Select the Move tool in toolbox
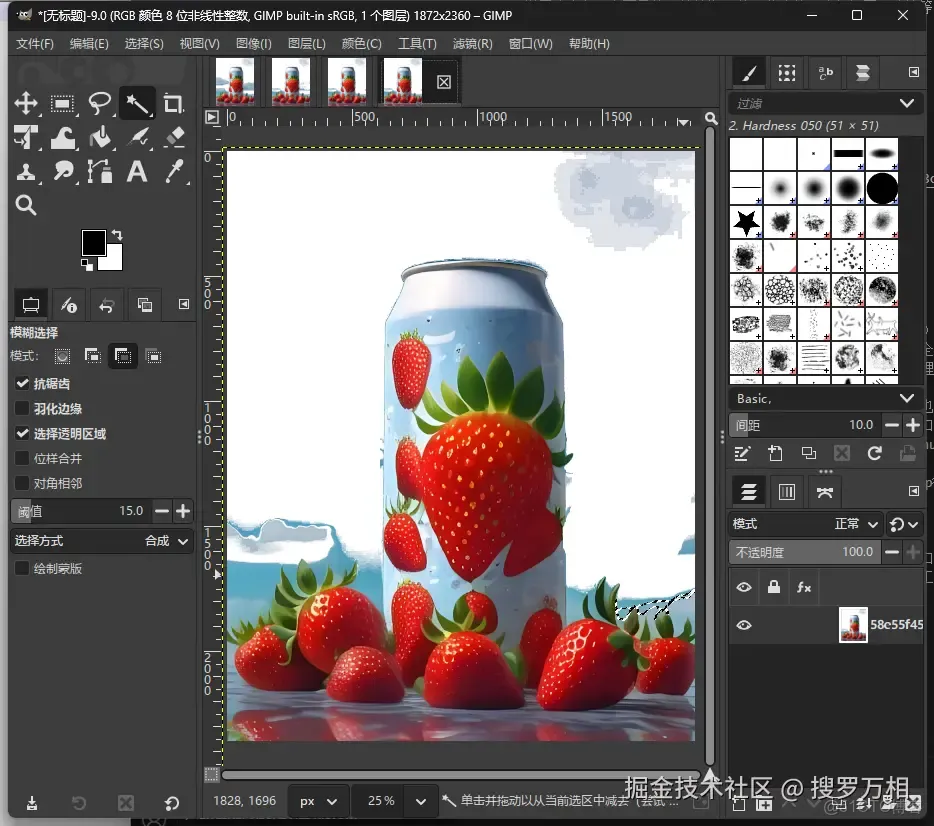The height and width of the screenshot is (826, 934). tap(26, 104)
